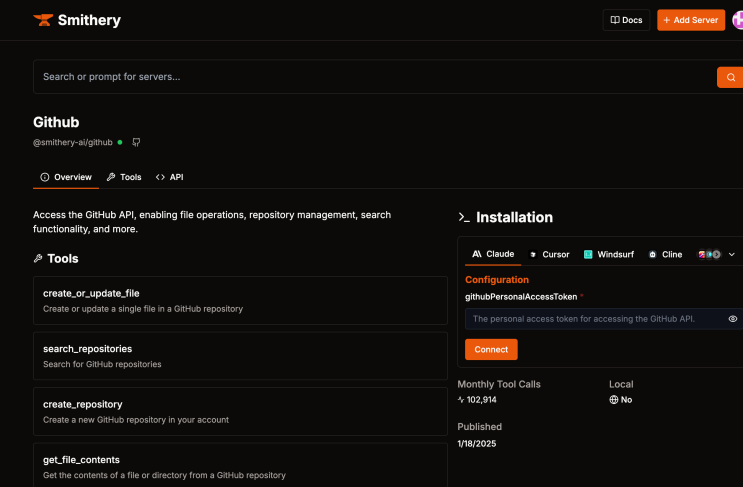Click the Smithery brand name text

point(89,20)
